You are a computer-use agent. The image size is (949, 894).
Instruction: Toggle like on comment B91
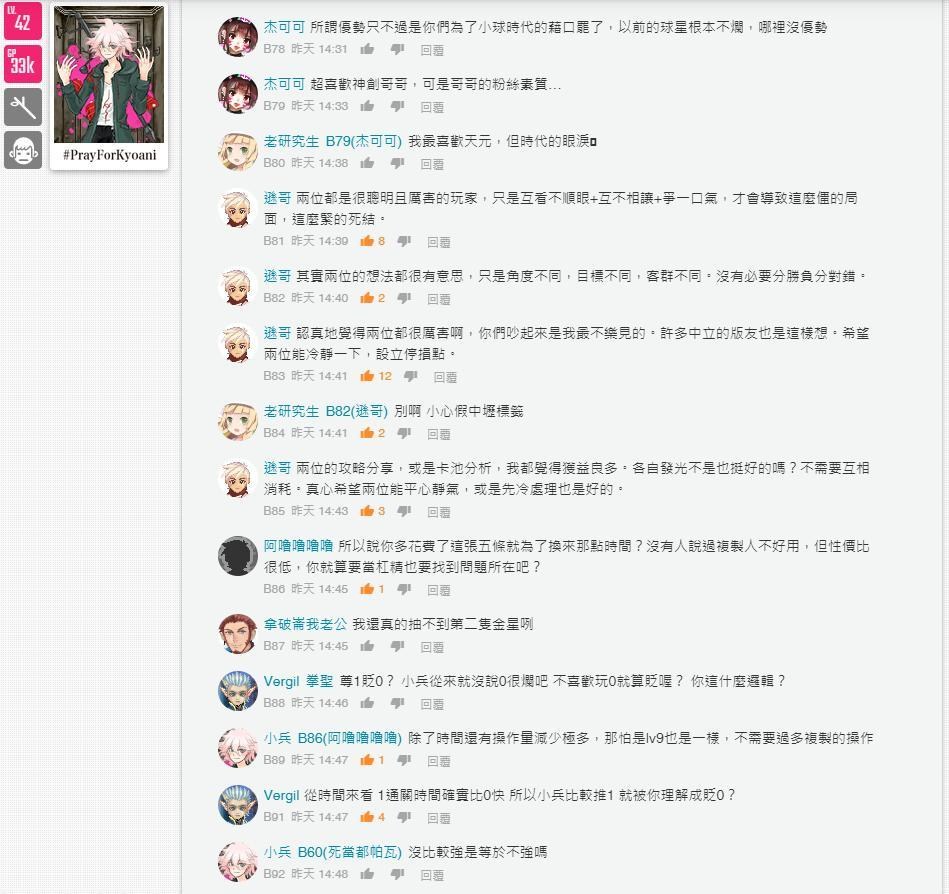tap(367, 817)
